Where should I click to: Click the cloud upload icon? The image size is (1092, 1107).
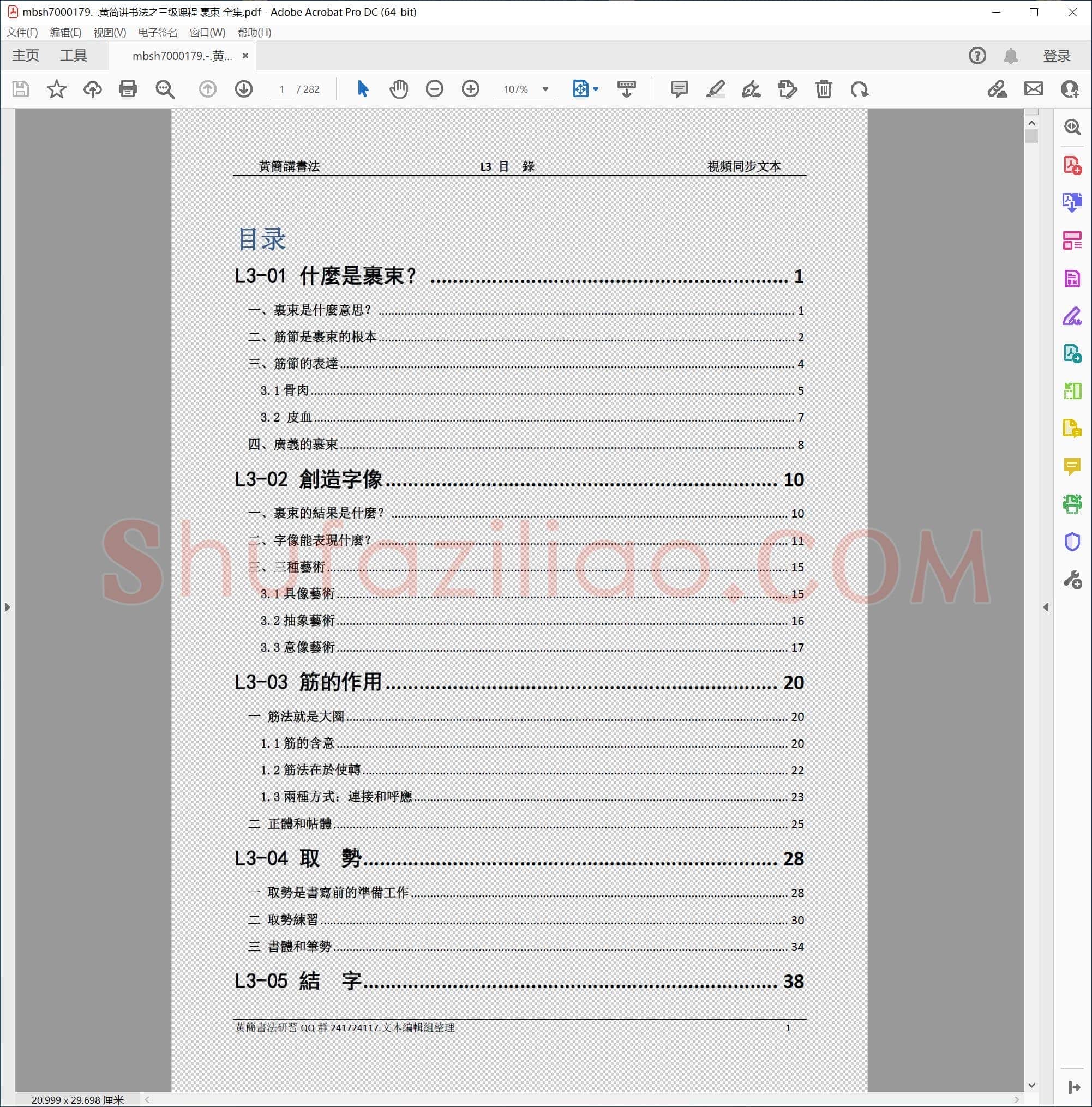pos(92,89)
